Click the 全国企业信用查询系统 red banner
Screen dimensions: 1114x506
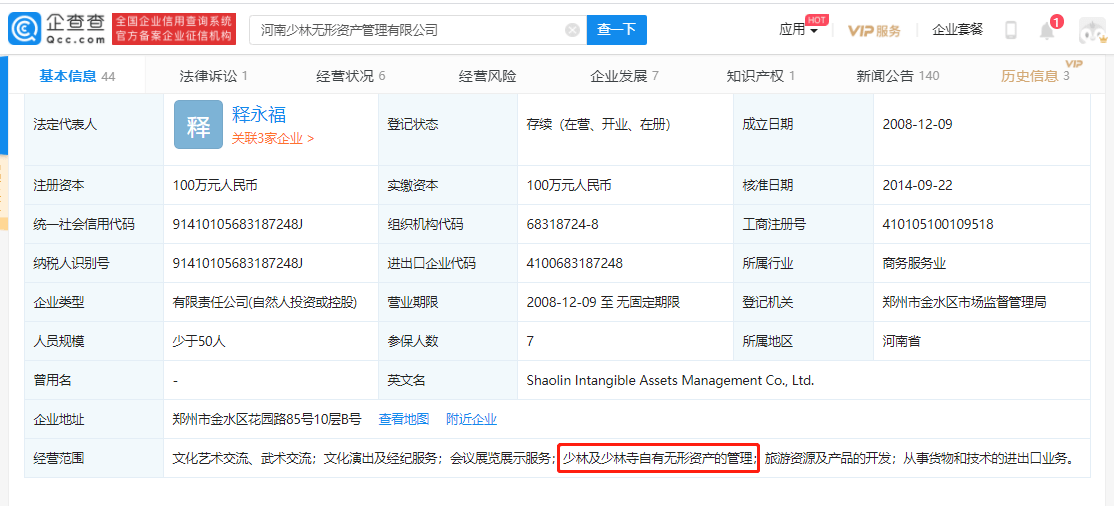point(174,29)
